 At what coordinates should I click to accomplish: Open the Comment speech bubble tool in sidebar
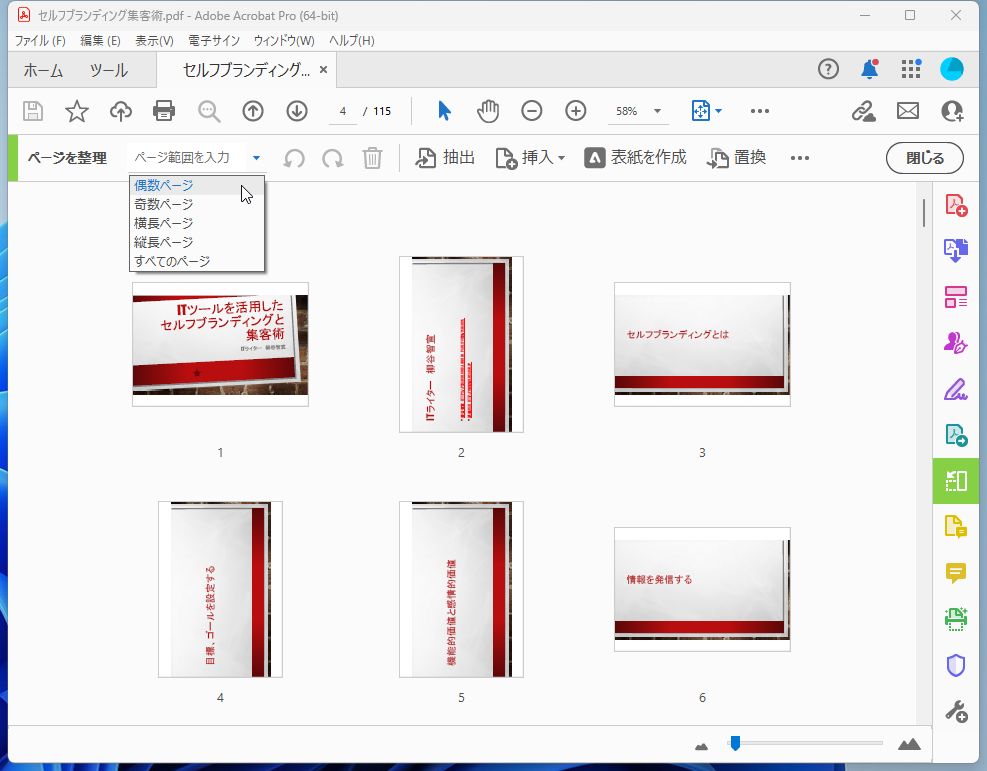[x=957, y=573]
